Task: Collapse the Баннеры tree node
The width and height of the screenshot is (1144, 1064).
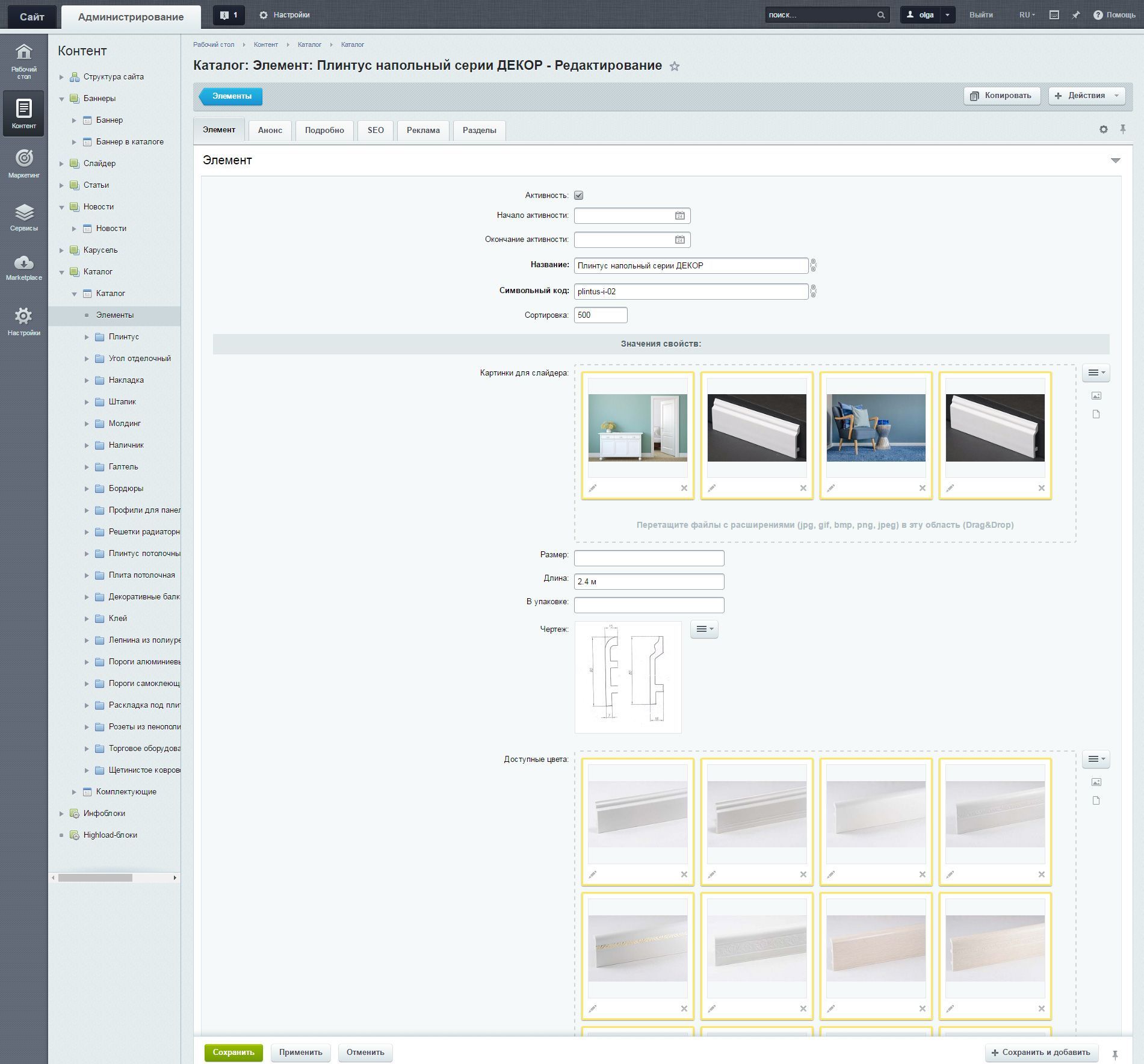Action: pos(61,99)
